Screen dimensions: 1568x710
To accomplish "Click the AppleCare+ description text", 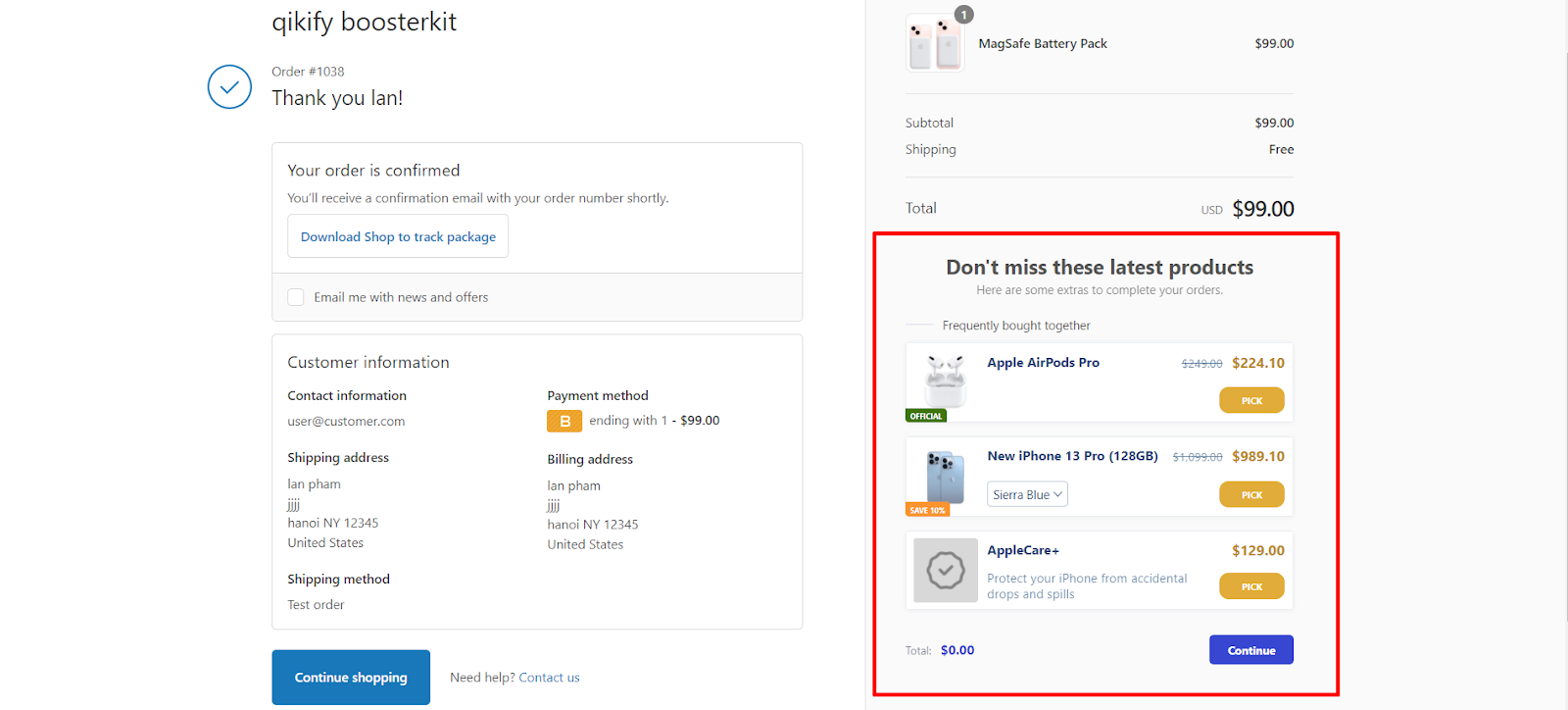I will click(1087, 586).
